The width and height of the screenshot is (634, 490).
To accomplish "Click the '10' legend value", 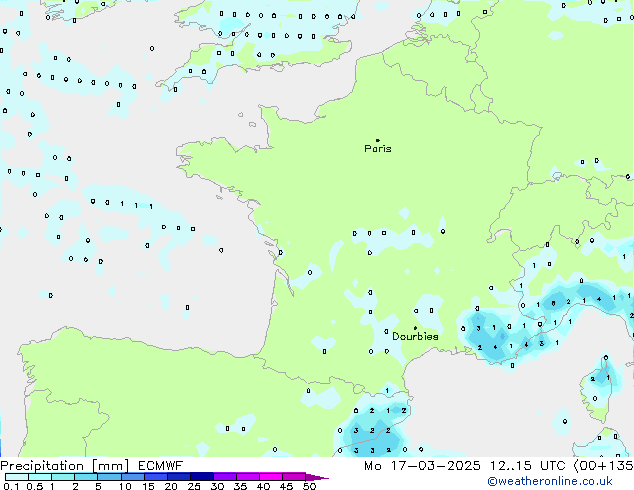I will tap(125, 486).
